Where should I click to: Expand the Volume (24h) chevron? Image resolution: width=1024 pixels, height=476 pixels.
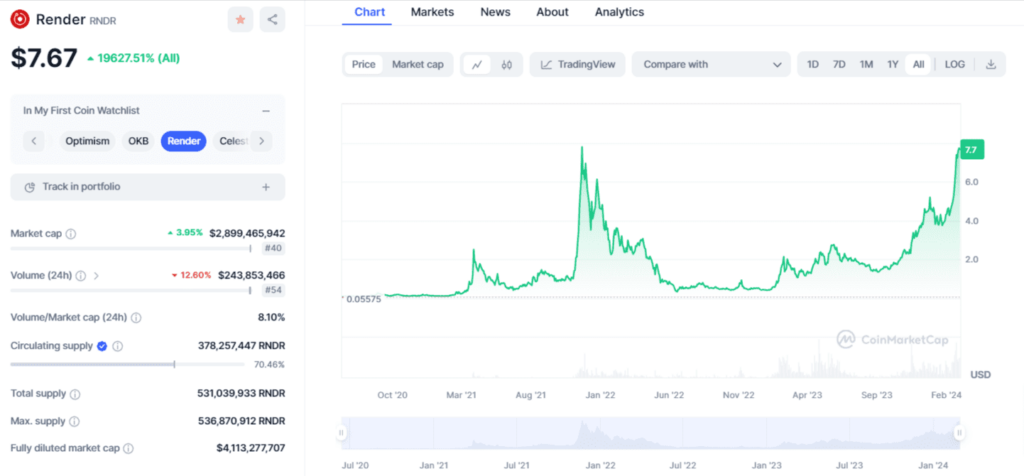click(x=96, y=275)
